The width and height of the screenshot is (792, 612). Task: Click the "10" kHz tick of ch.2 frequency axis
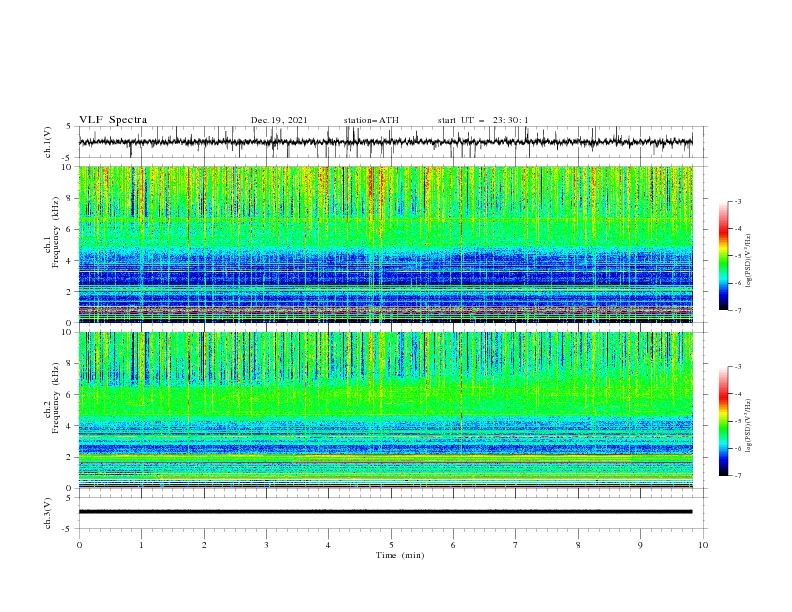point(68,332)
